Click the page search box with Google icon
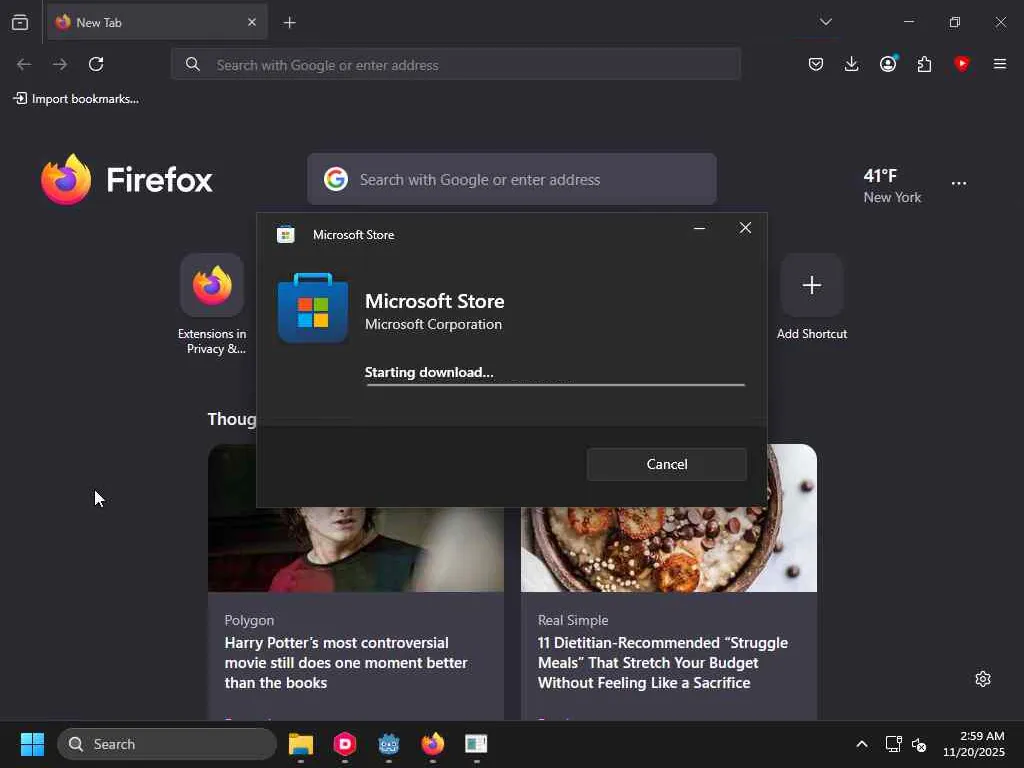Screen dimensions: 1024x768 coord(512,179)
